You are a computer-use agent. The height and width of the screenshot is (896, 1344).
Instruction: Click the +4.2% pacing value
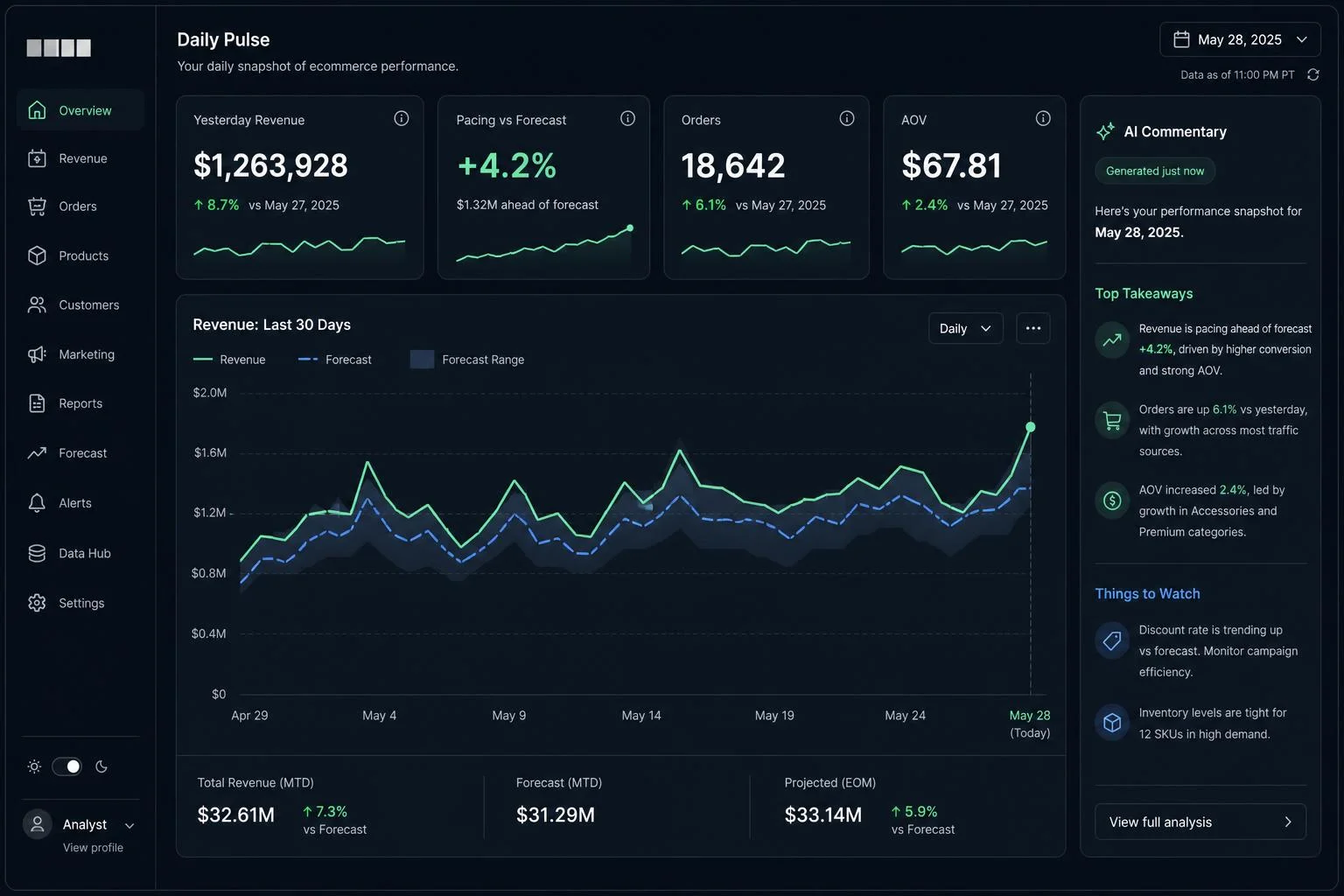[x=507, y=165]
